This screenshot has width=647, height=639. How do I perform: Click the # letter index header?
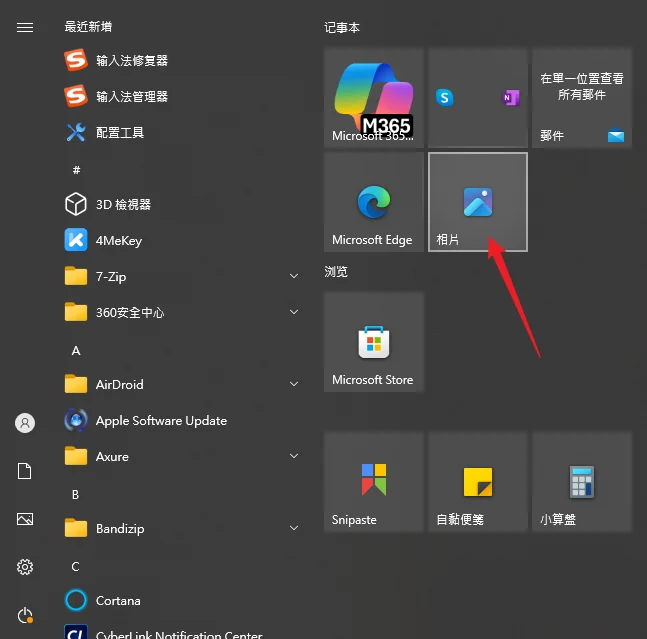(76, 170)
